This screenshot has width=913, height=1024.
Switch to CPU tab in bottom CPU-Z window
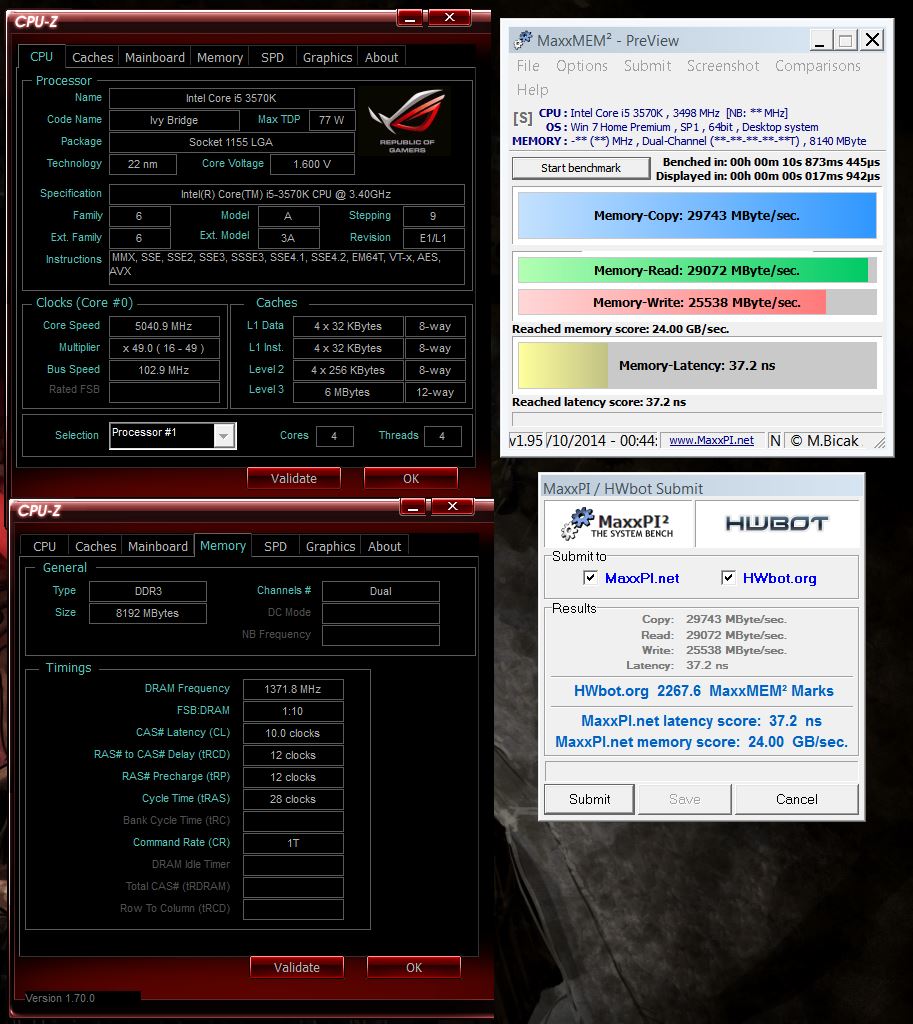44,546
